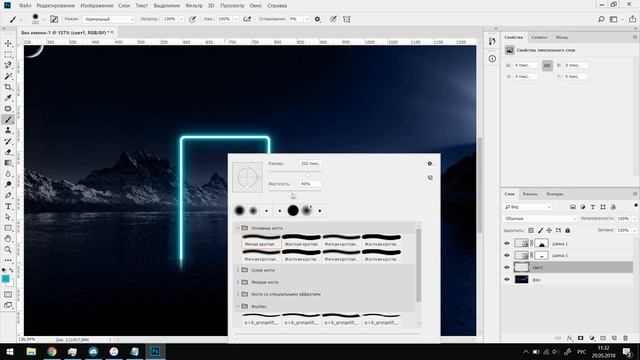640x360 pixels.
Task: Toggle lock transparent pixels
Action: tap(531, 231)
